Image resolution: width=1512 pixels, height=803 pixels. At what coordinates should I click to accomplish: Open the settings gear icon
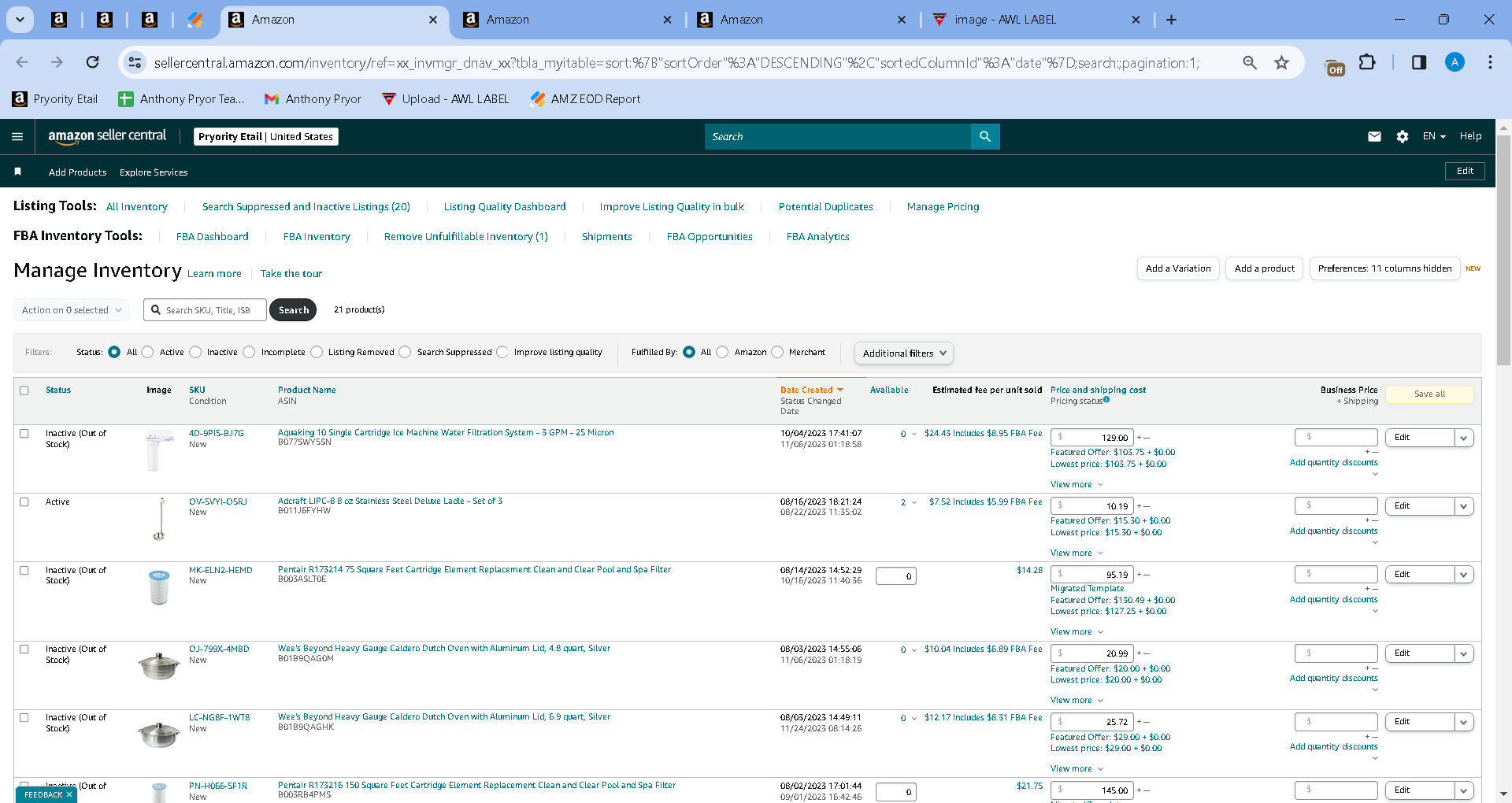[1403, 136]
